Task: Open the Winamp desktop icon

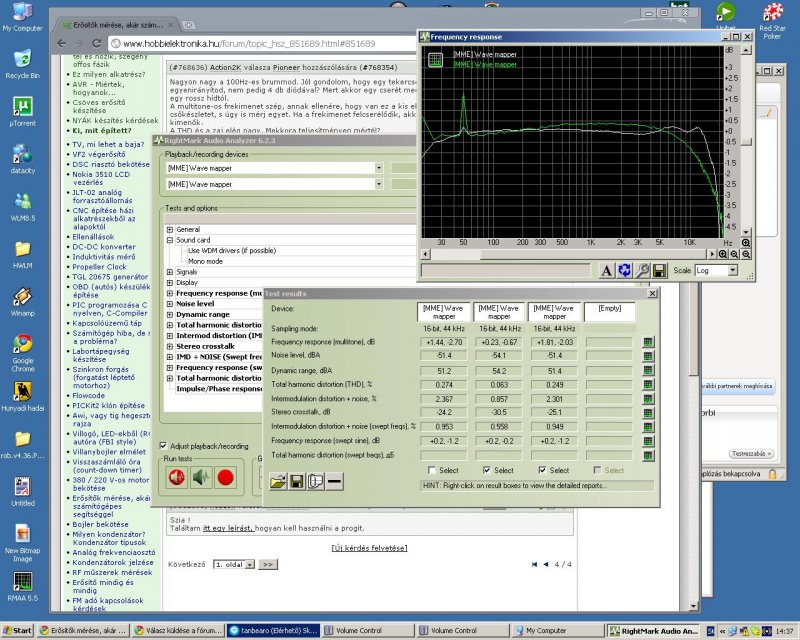Action: tap(22, 302)
